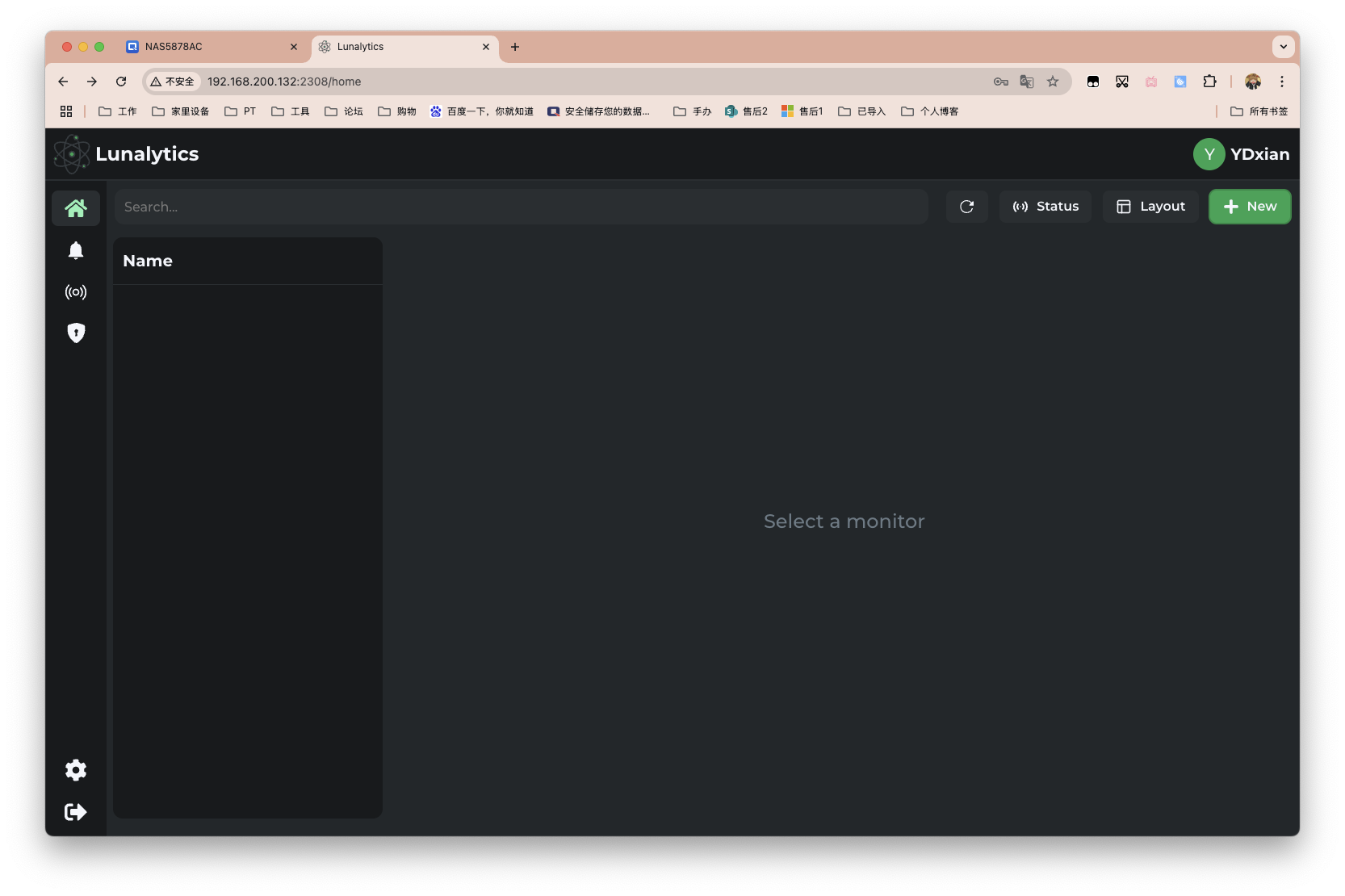Open Status pages broadcast sidebar icon
Screen dimensions: 1345x896
click(x=76, y=292)
